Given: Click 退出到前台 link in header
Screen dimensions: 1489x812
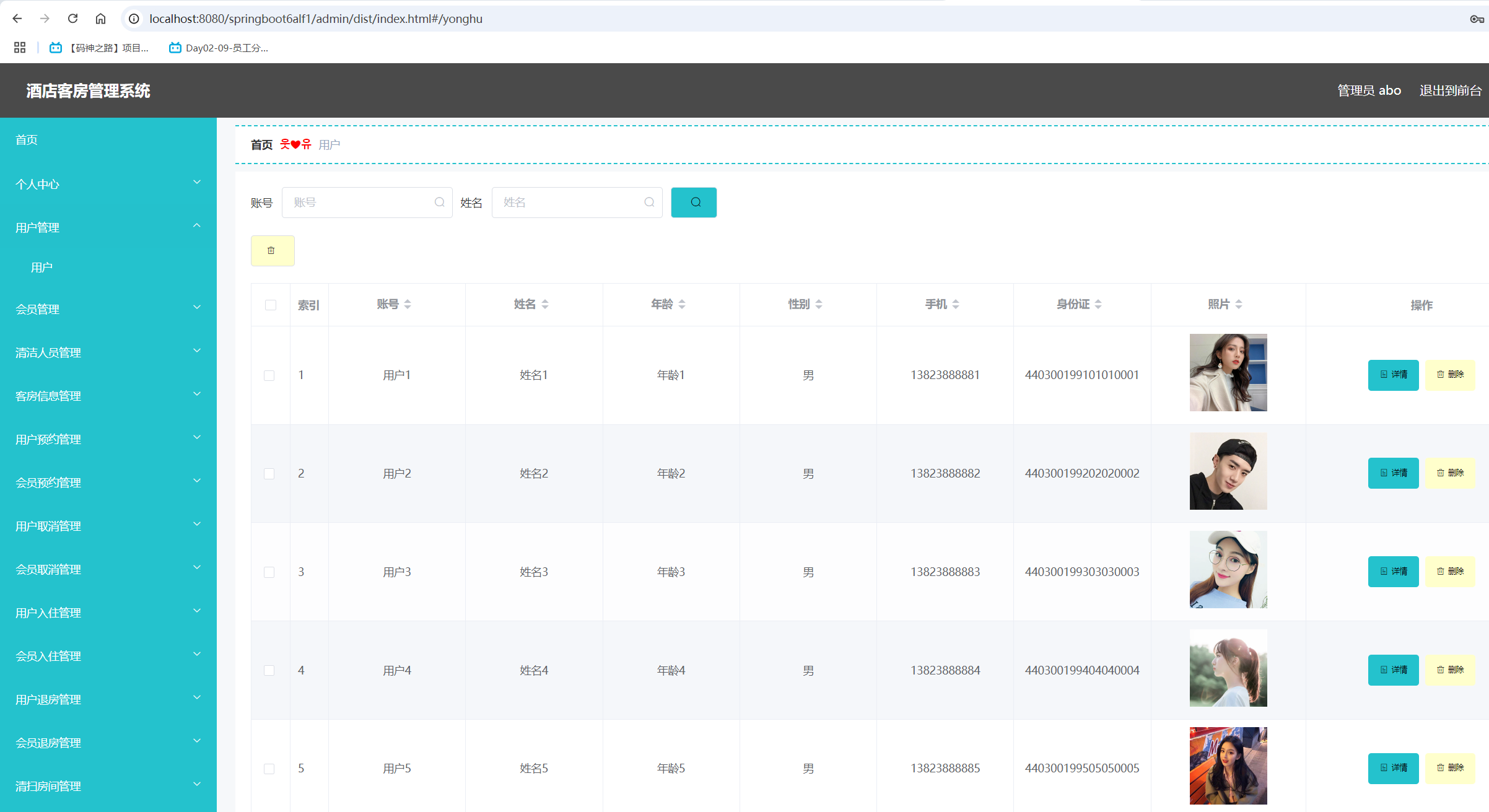Looking at the screenshot, I should (1450, 90).
